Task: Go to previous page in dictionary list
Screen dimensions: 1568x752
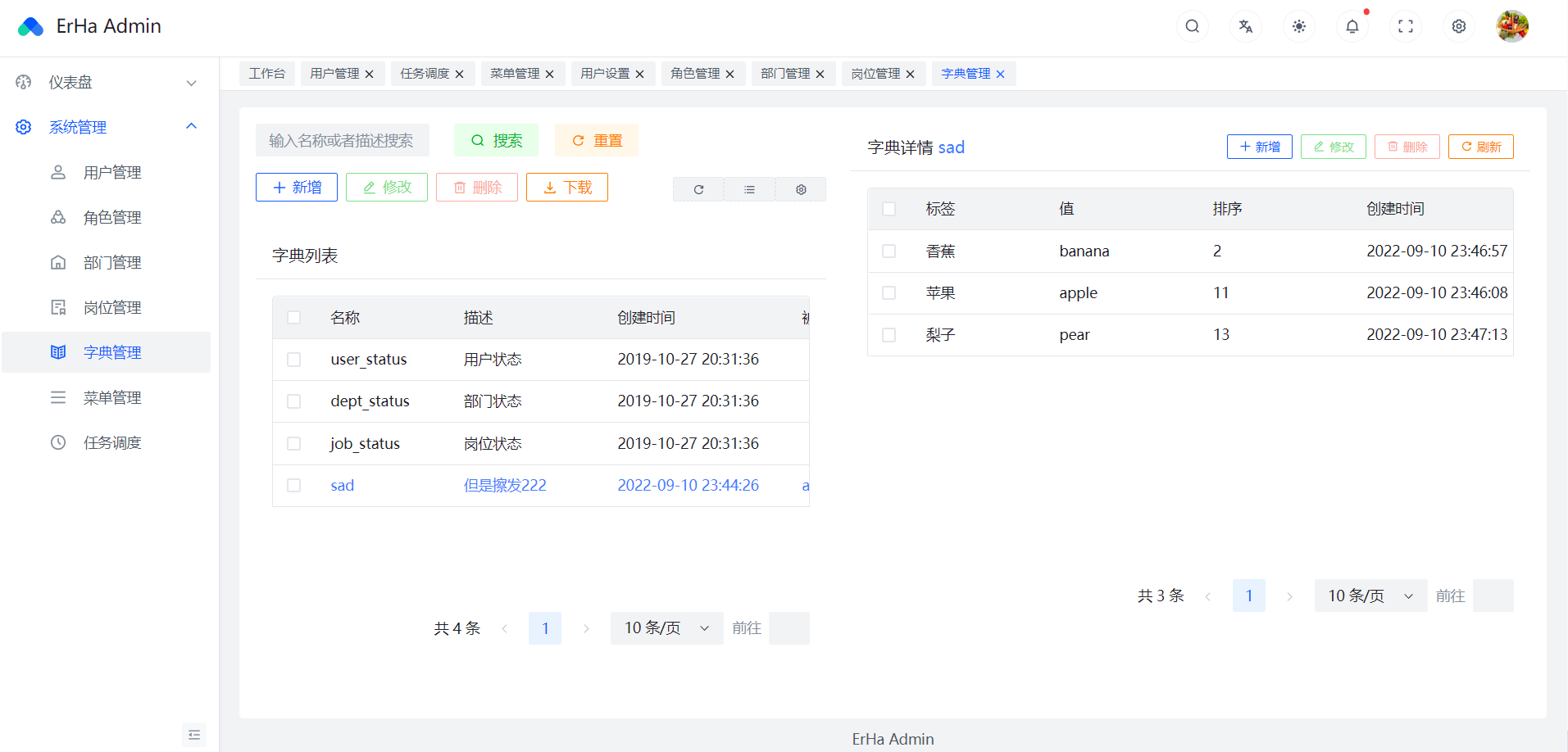Action: 504,628
